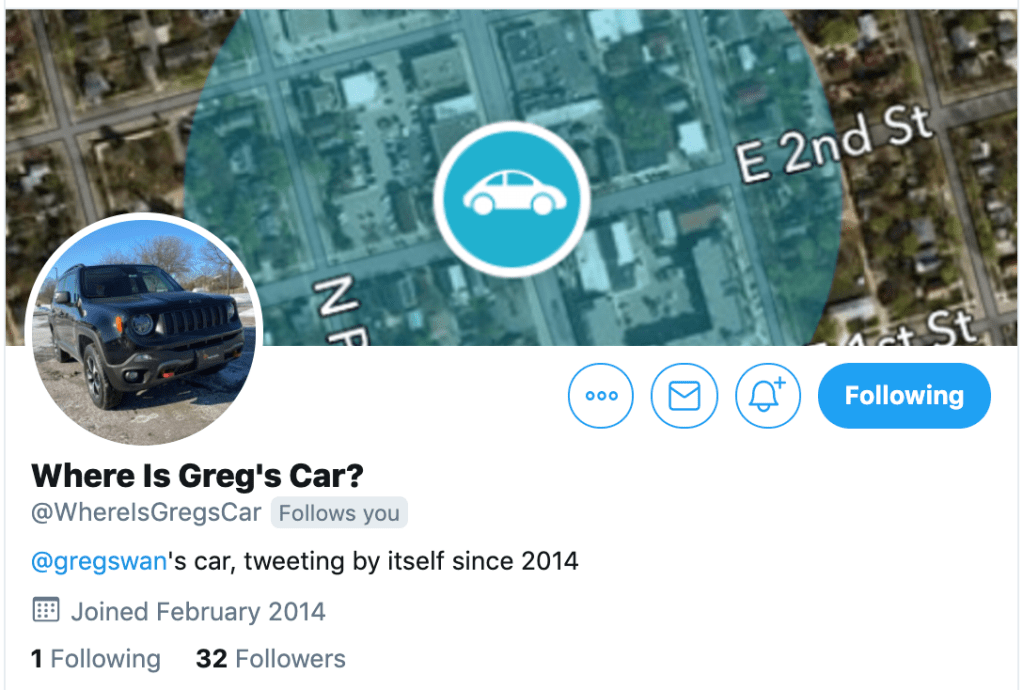Click the E 2nd St map label
1023x690 pixels.
[x=834, y=145]
